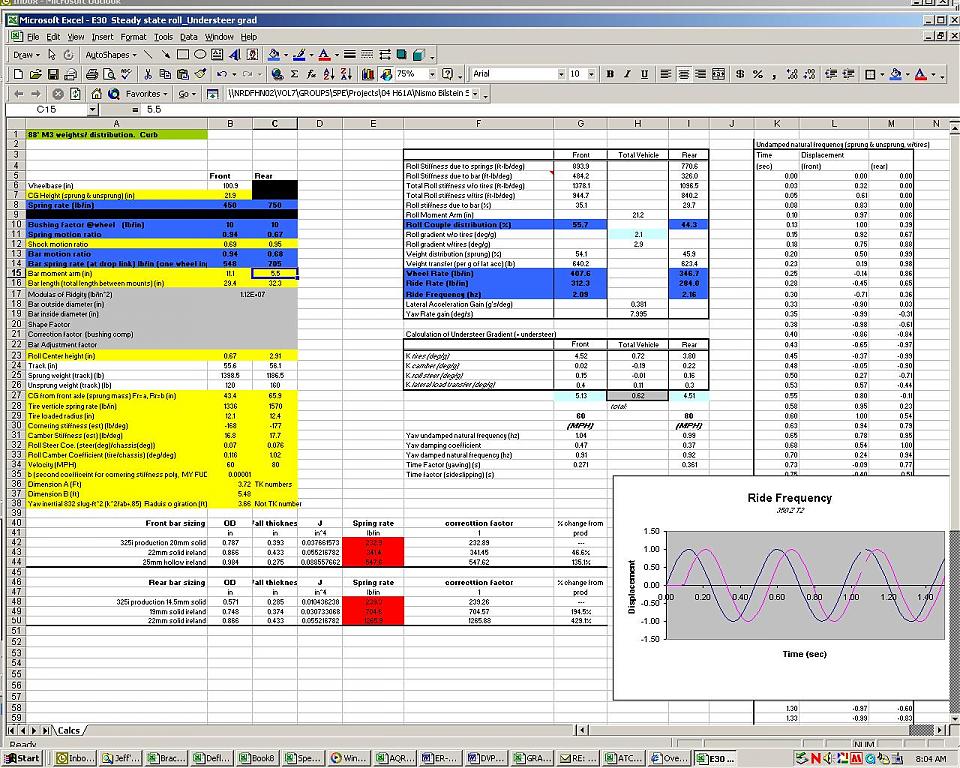960x768 pixels.
Task: Expand the font size dropdown
Action: [x=590, y=74]
